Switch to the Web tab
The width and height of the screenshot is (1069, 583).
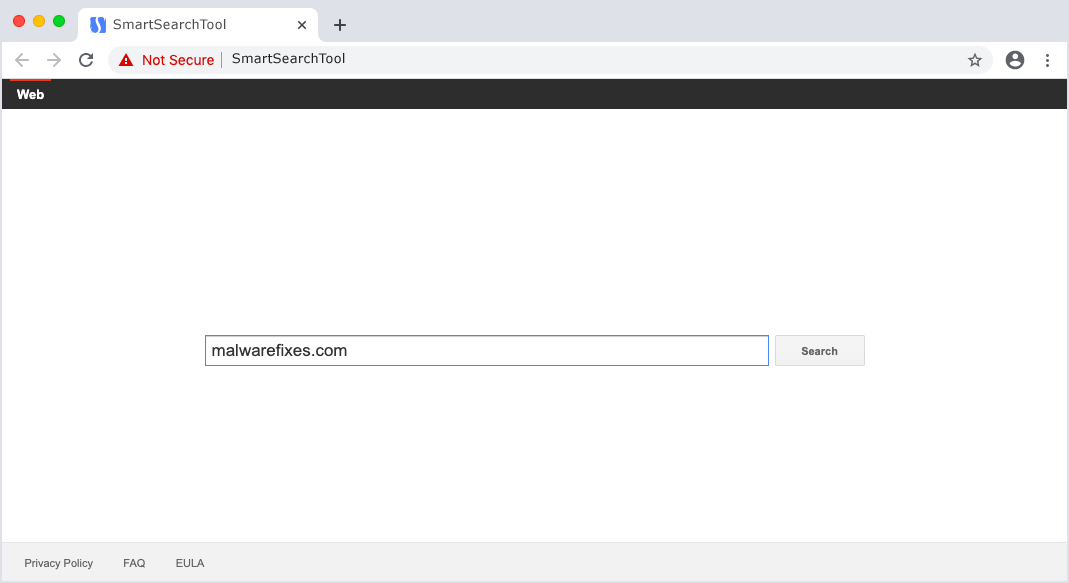(x=31, y=94)
